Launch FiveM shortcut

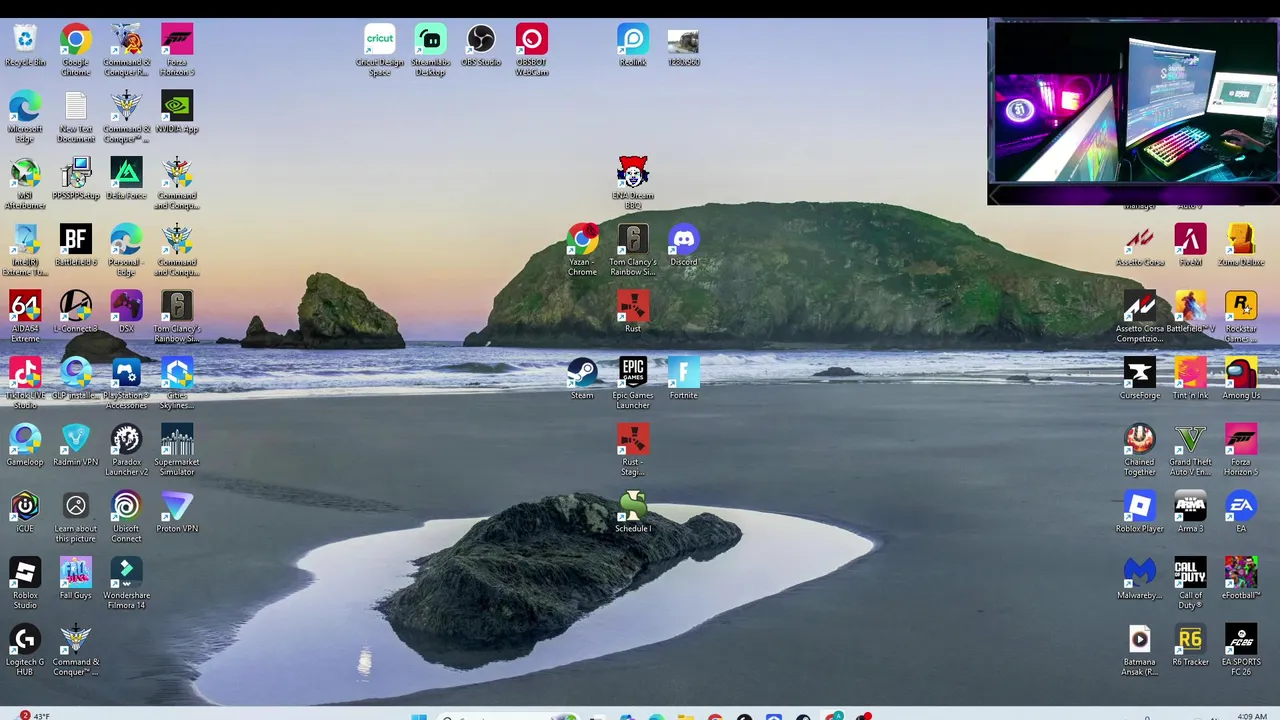point(1190,245)
